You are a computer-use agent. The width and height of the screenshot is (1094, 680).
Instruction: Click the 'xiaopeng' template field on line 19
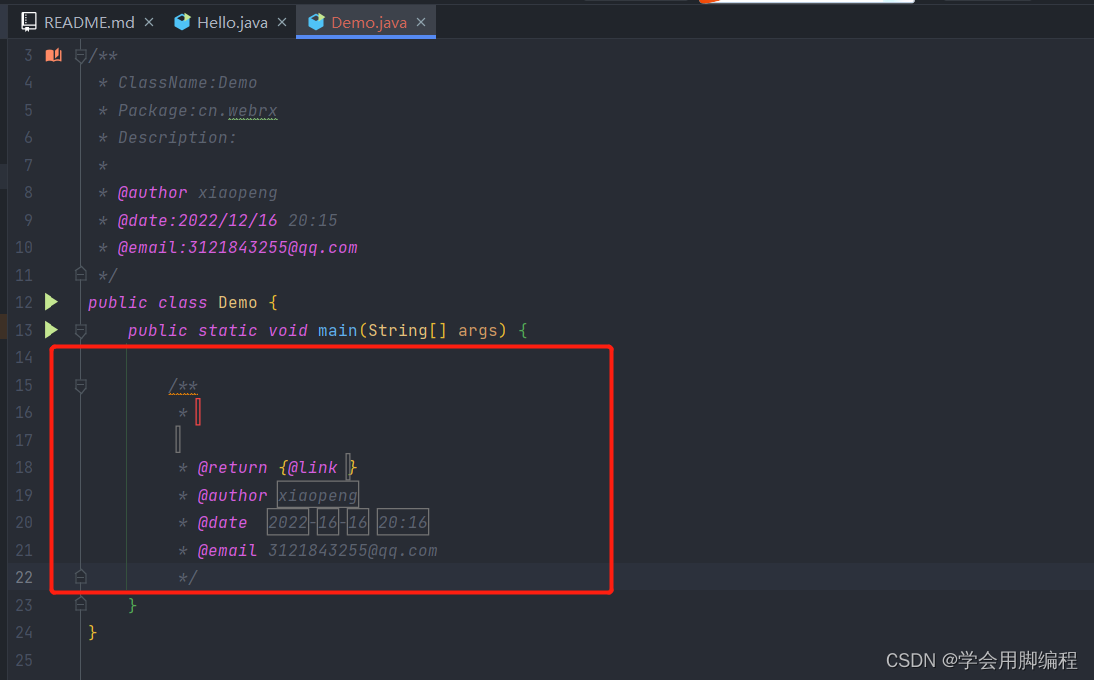point(317,495)
